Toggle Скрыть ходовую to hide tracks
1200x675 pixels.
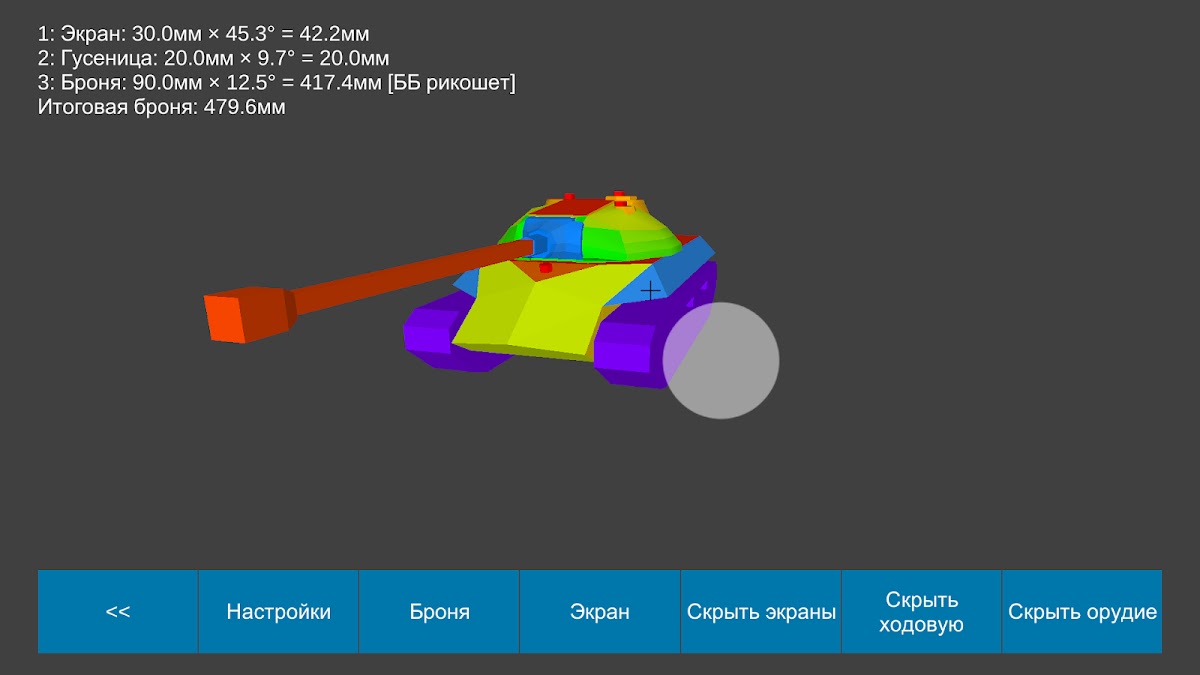[x=921, y=612]
